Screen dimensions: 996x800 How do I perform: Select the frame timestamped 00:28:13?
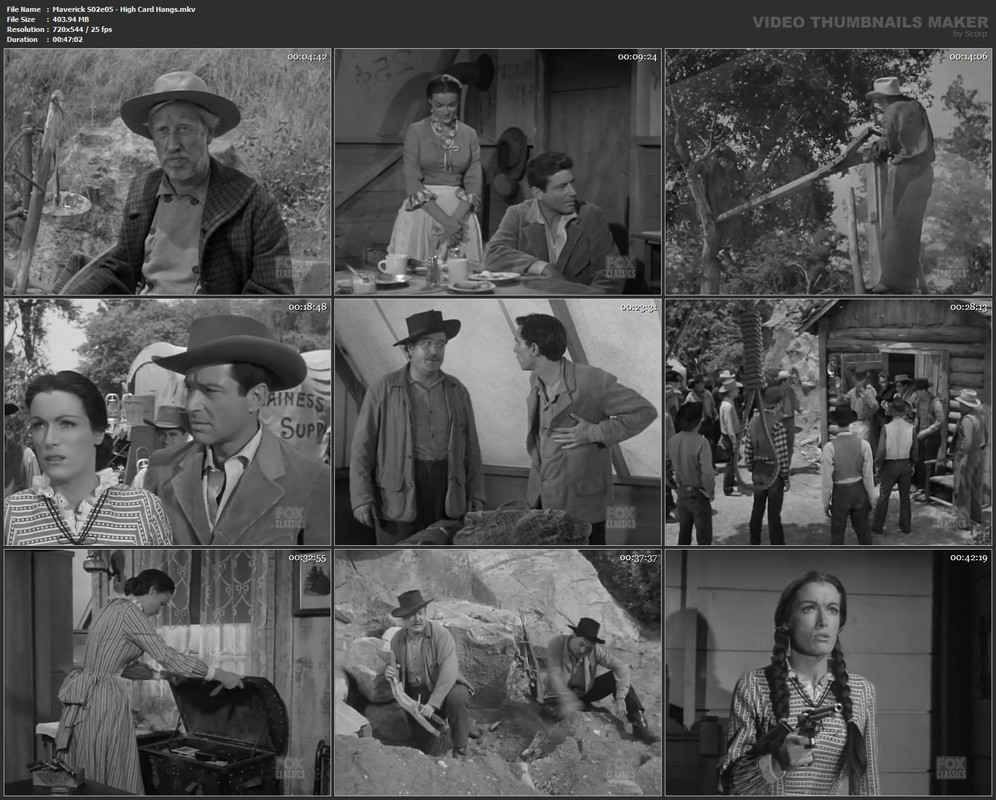coord(828,422)
